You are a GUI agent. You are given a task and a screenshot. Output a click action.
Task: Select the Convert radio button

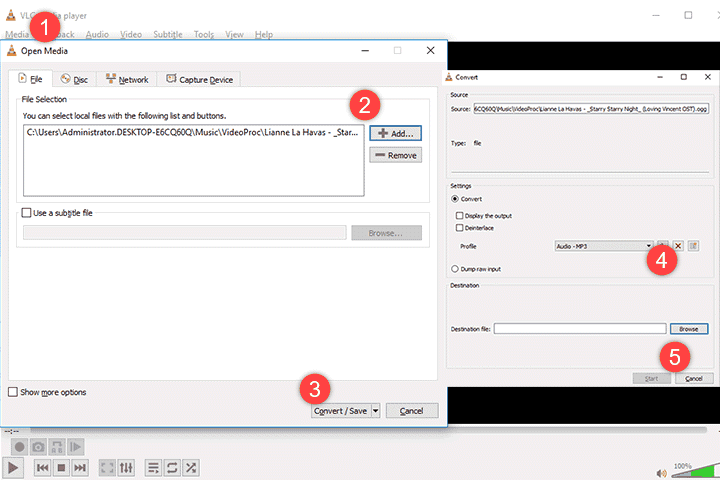[455, 199]
